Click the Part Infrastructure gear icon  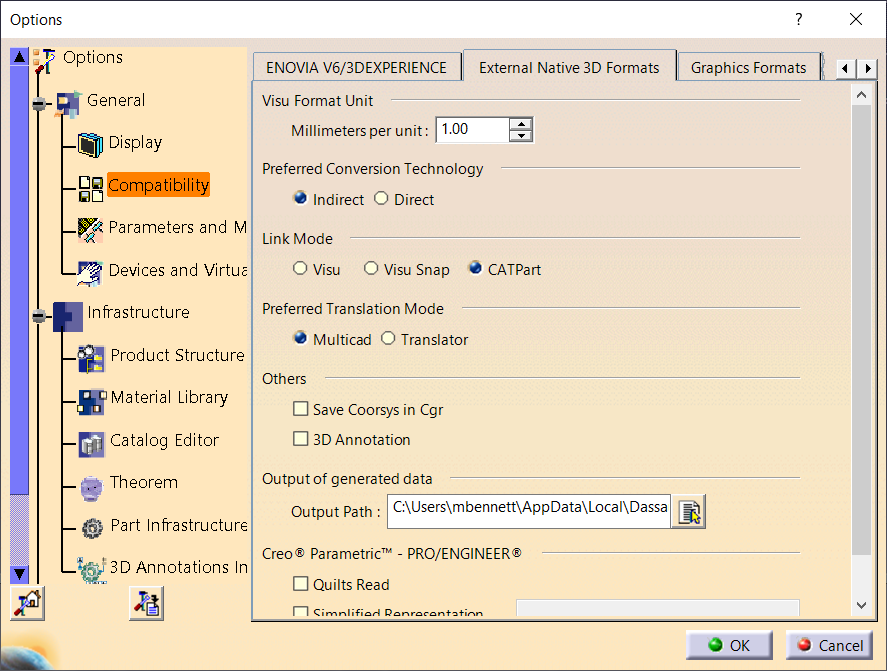(92, 528)
